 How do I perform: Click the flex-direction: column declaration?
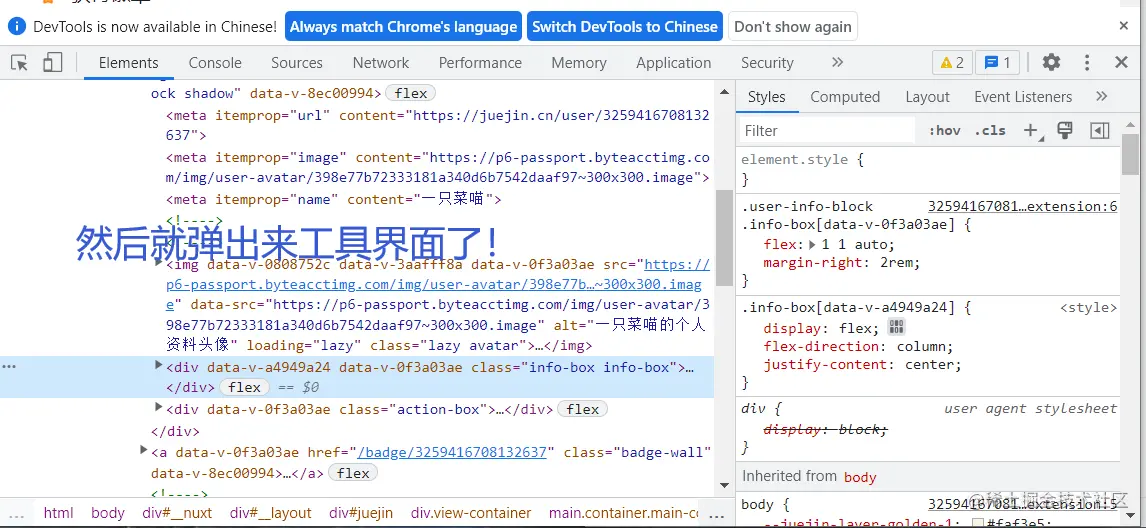[x=859, y=346]
